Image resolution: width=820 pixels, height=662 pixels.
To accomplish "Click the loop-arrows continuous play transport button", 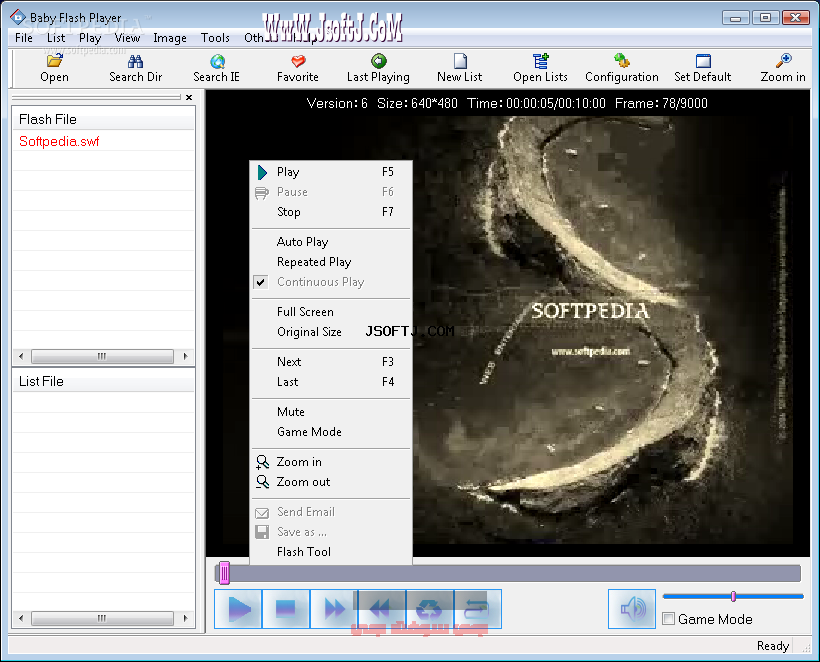I will point(477,609).
